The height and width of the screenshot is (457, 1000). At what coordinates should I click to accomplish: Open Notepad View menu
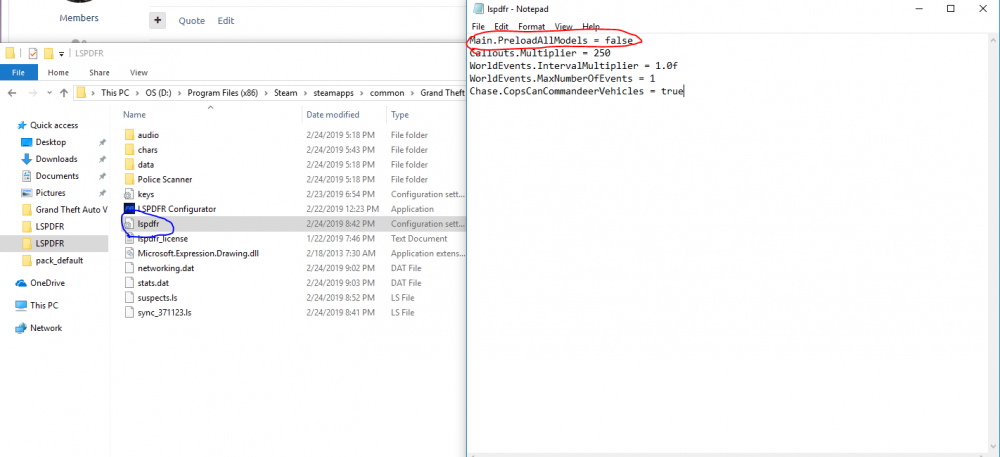(x=564, y=27)
